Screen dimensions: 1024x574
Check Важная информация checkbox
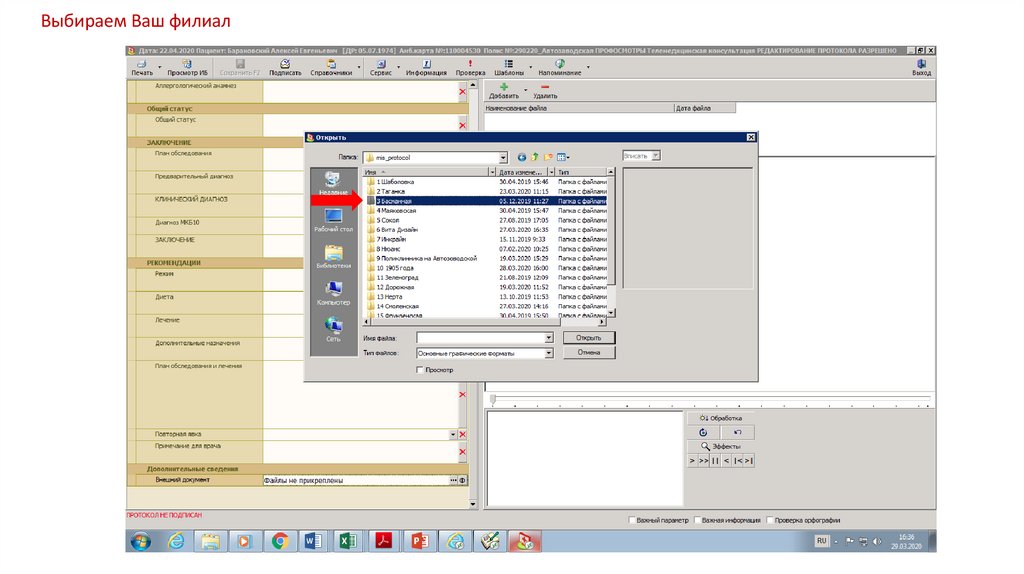(x=697, y=520)
